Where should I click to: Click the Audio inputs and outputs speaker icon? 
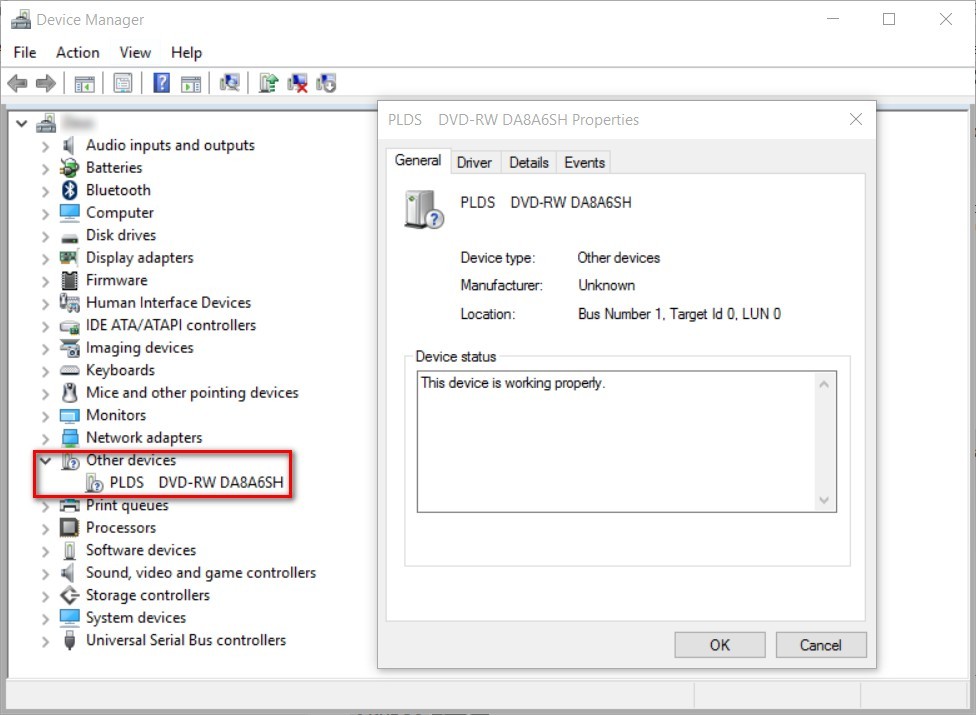point(68,145)
